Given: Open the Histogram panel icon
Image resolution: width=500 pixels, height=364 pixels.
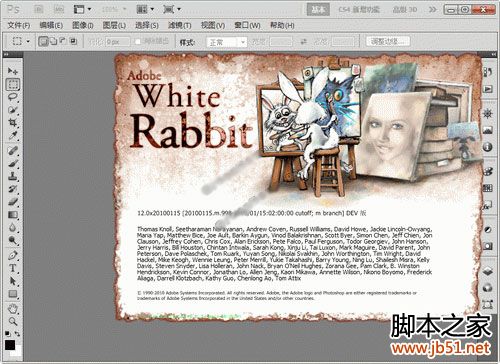Looking at the screenshot, I should (487, 130).
